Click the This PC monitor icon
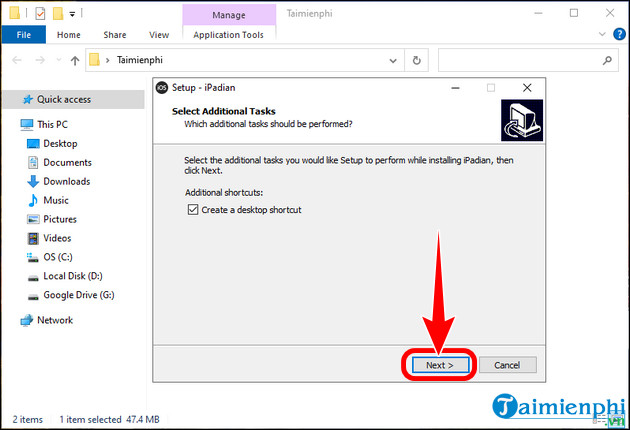 click(27, 125)
